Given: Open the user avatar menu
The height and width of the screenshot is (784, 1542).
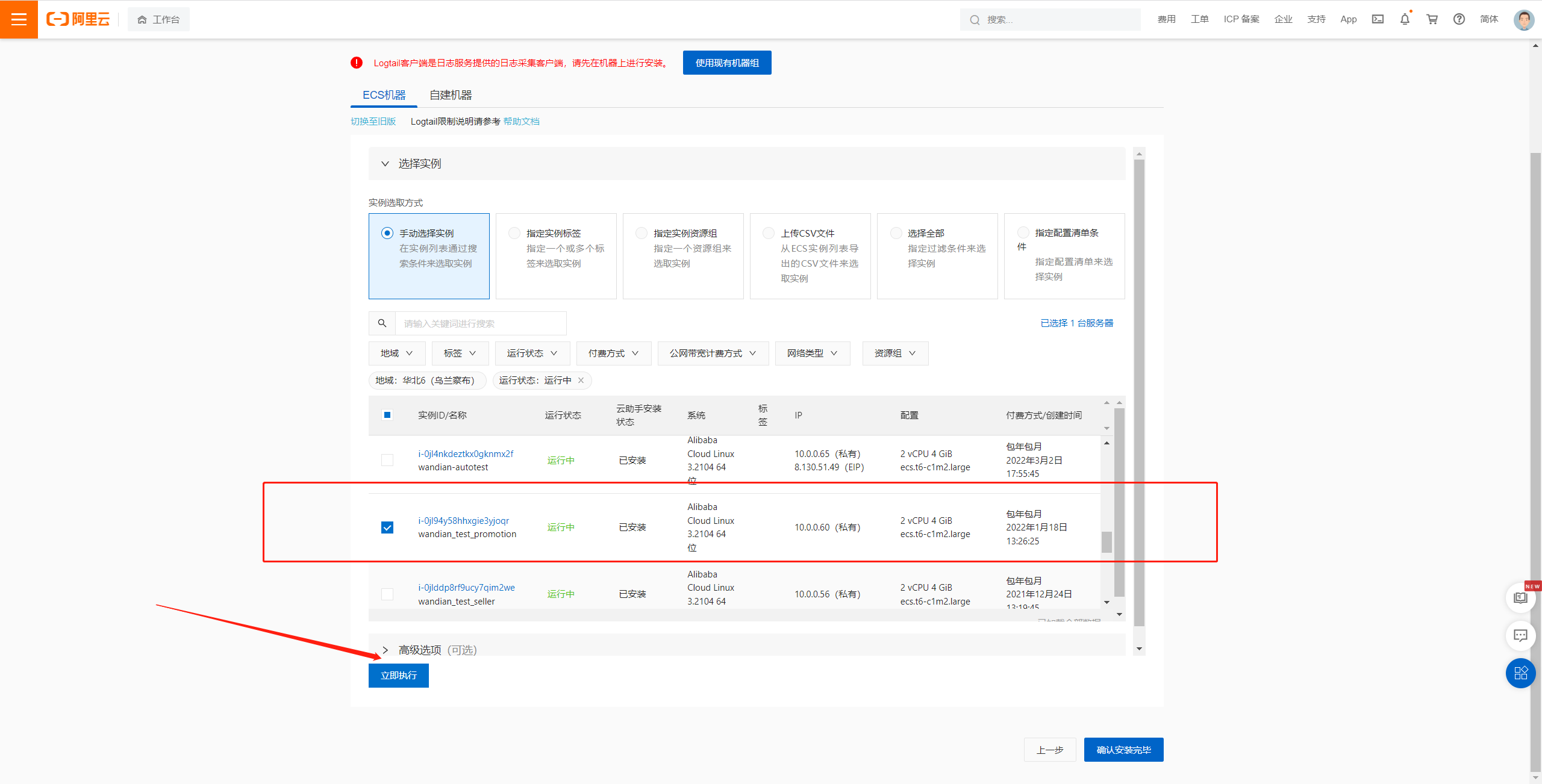Looking at the screenshot, I should (1523, 19).
